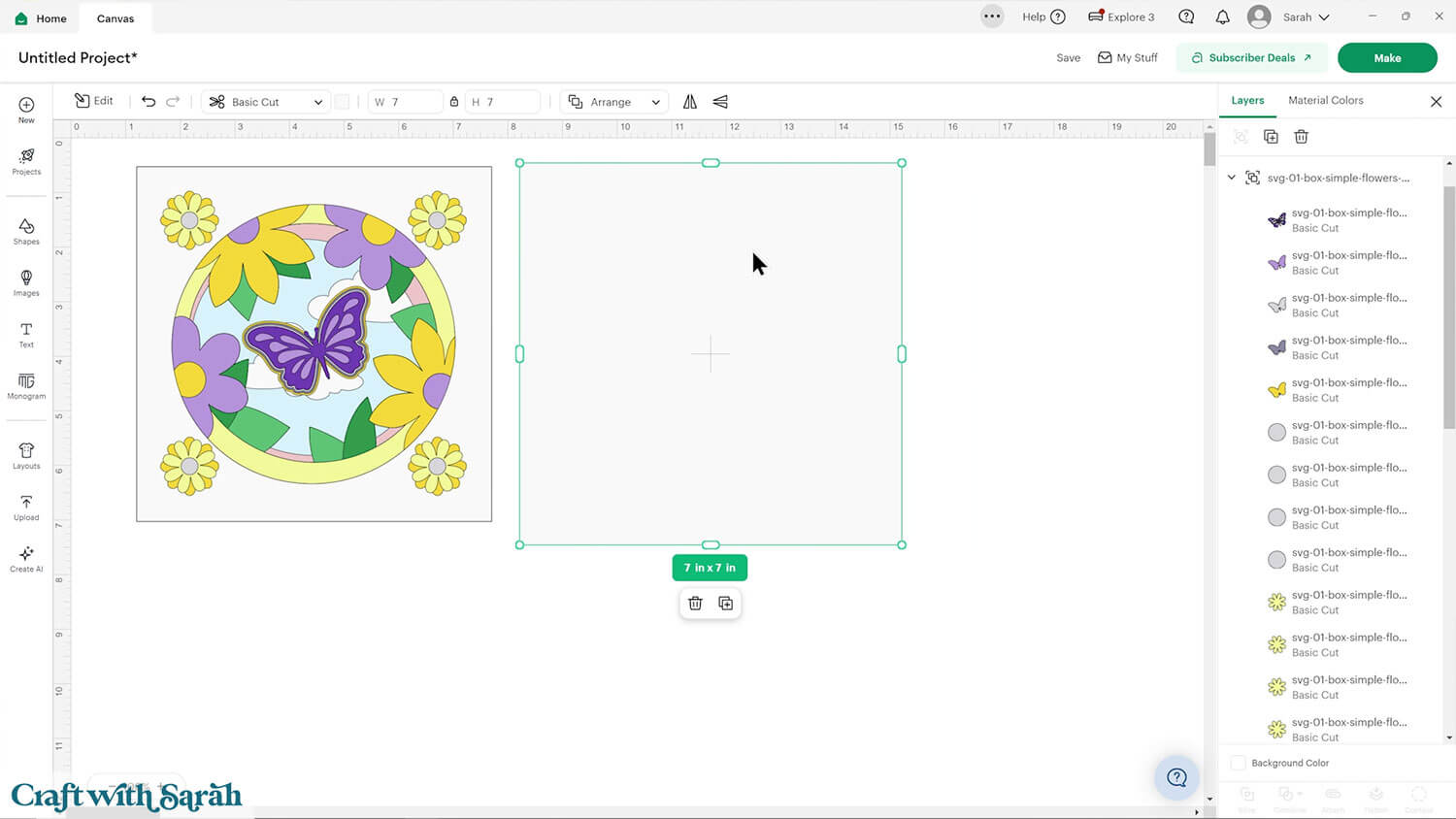Click the trash icon below the selected square
Viewport: 1456px width, 819px height.
695,603
